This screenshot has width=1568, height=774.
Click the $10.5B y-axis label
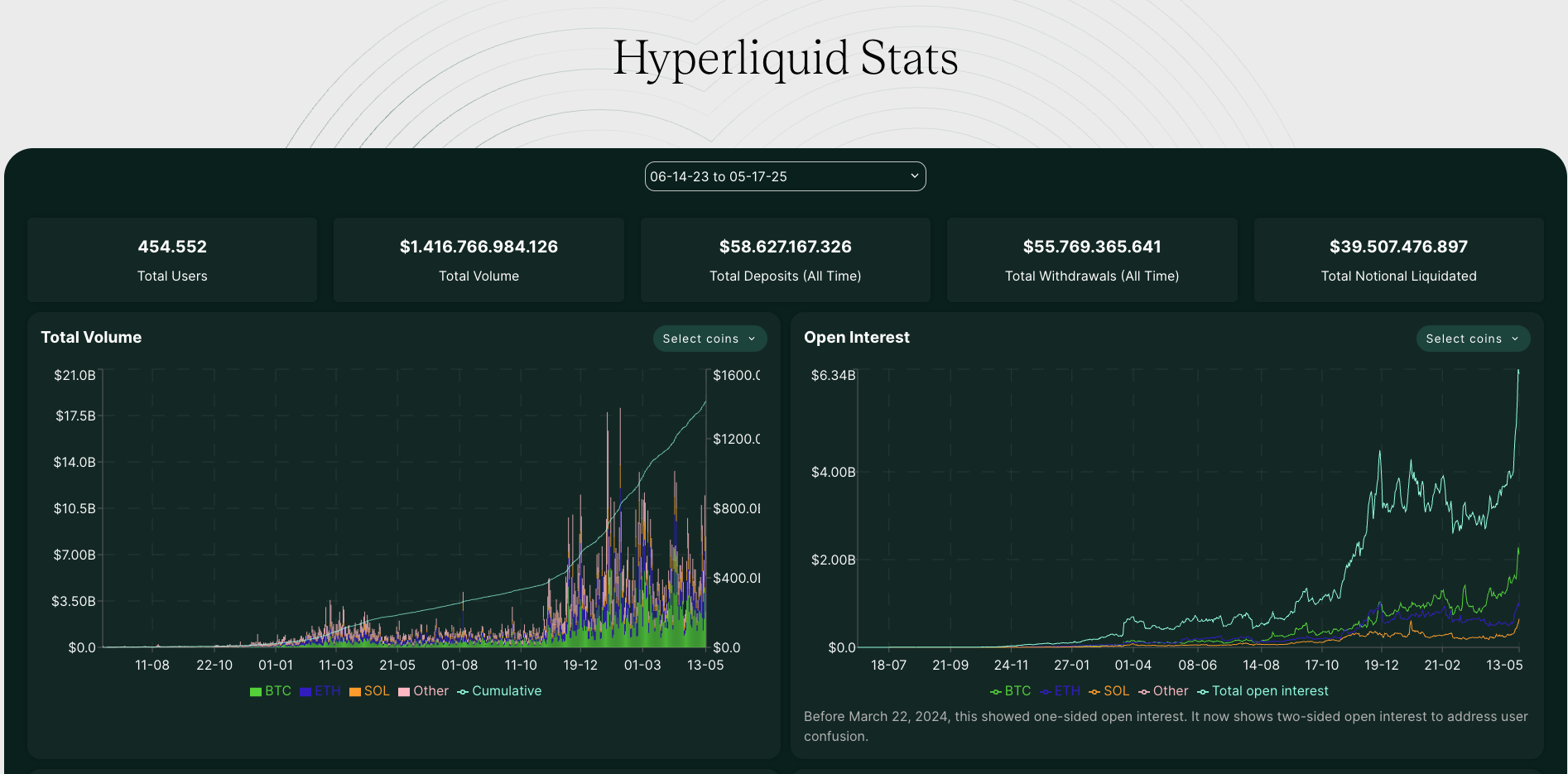pos(75,509)
